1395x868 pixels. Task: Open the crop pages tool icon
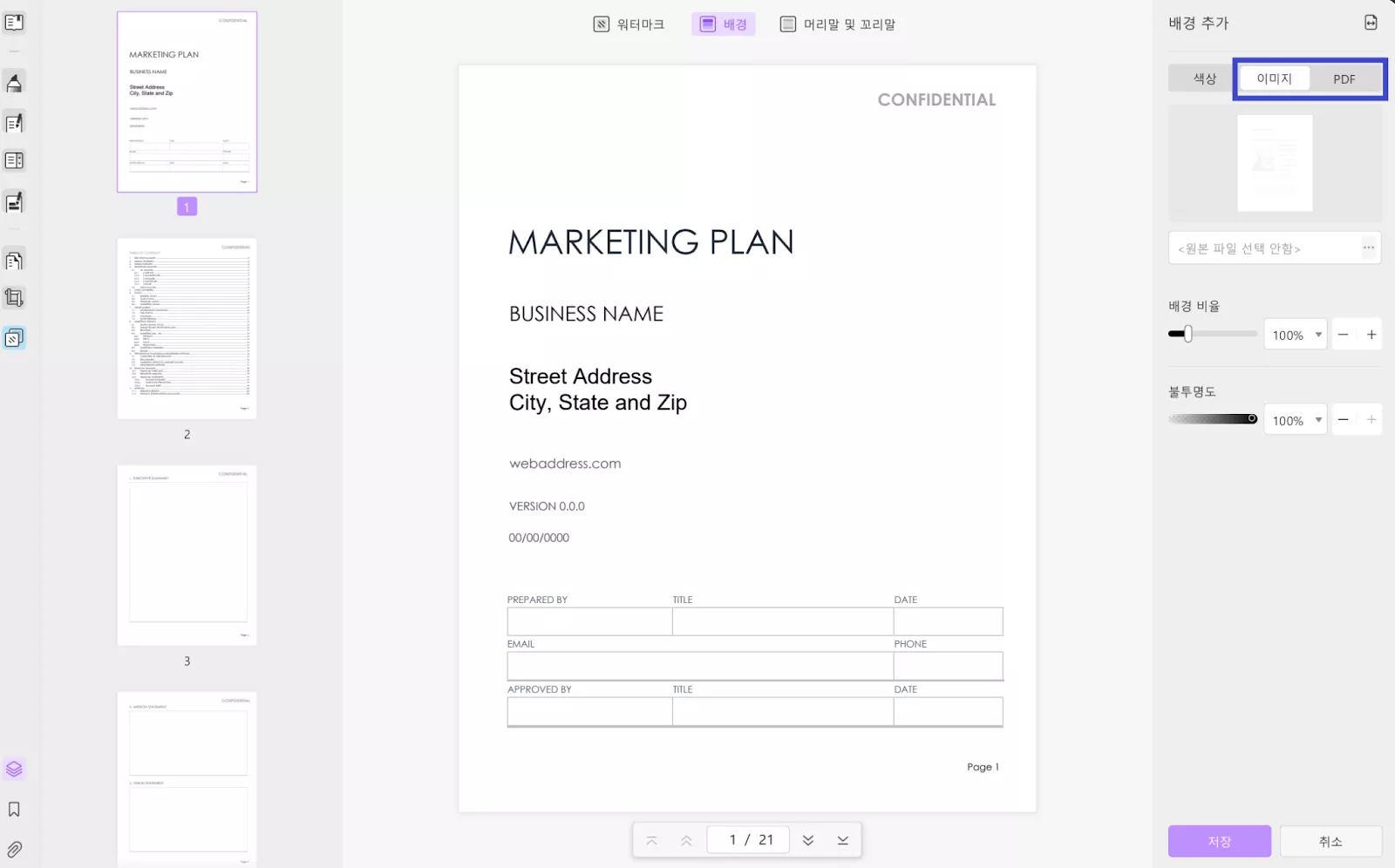coord(14,298)
